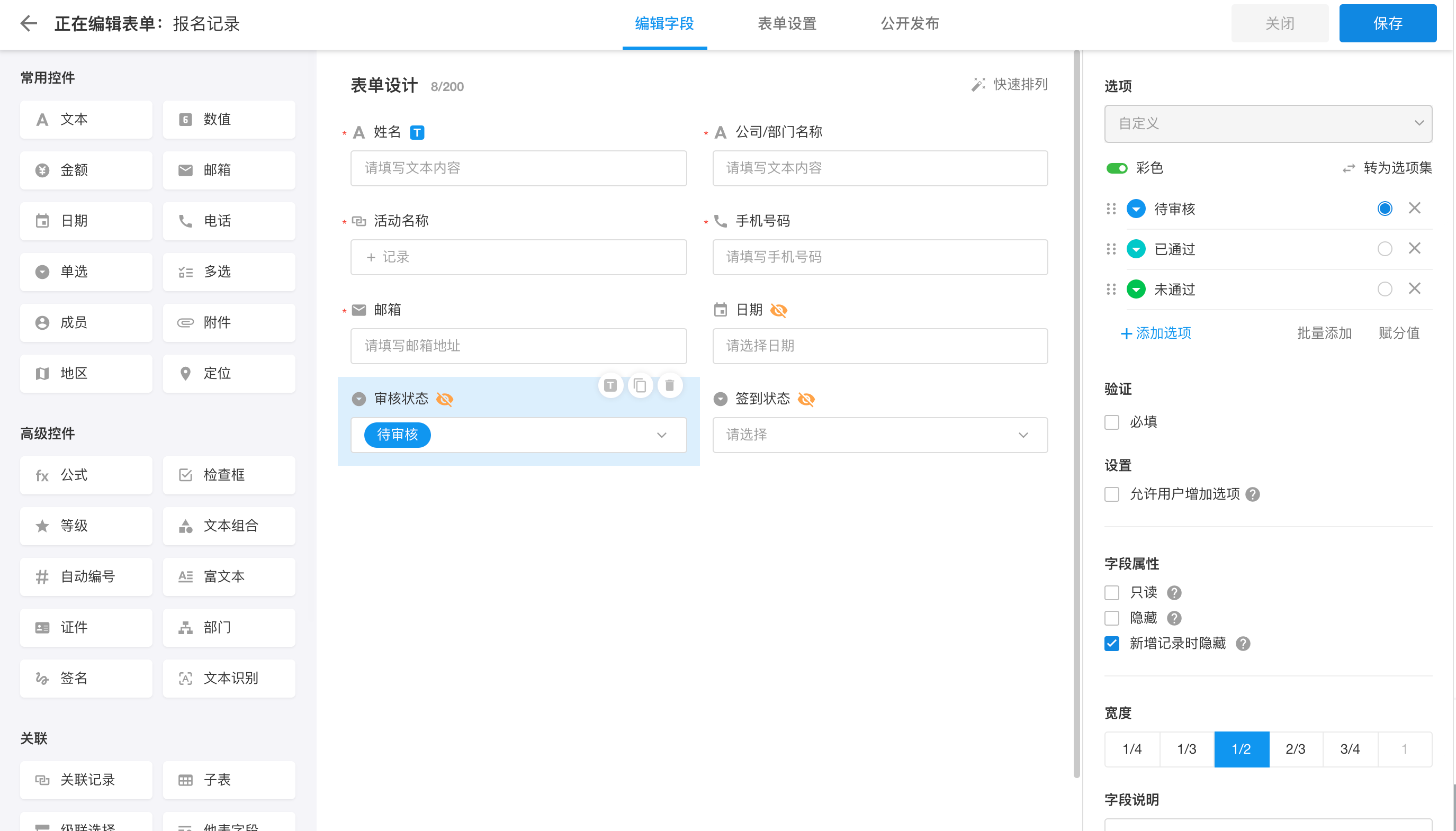1456x831 pixels.
Task: Click the back arrow icon
Action: [28, 23]
